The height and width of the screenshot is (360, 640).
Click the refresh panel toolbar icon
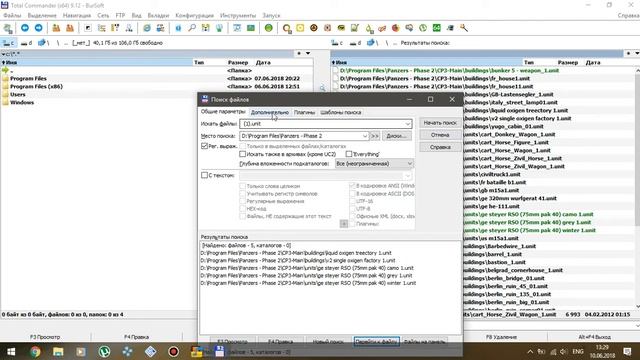coord(8,28)
